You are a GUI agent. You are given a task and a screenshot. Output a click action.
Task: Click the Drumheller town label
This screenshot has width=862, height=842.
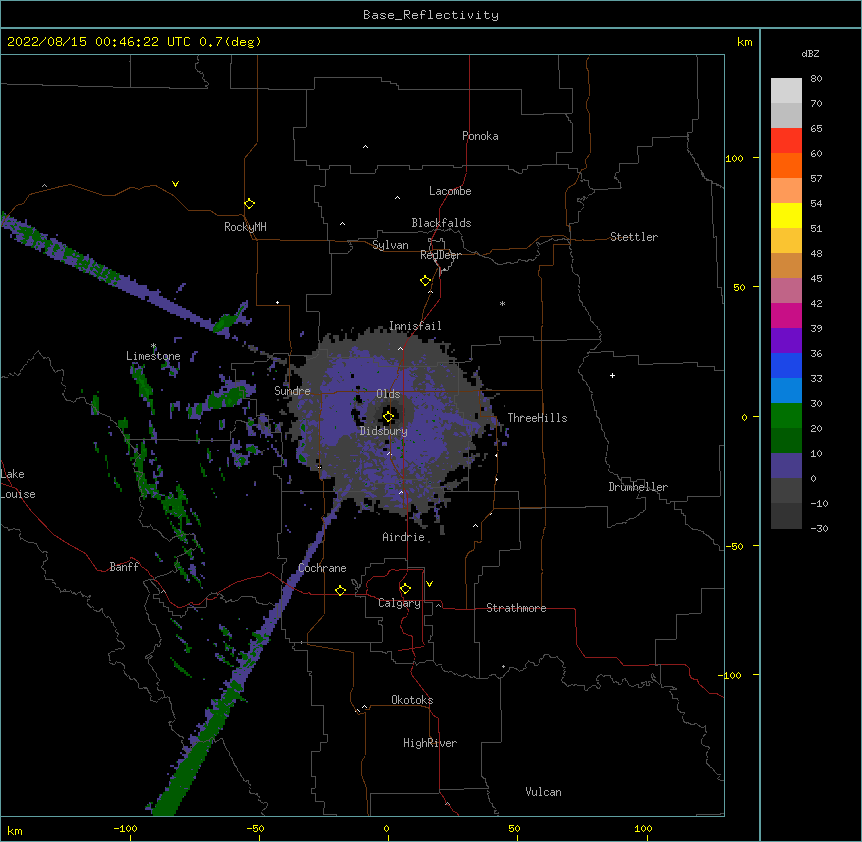pyautogui.click(x=638, y=487)
